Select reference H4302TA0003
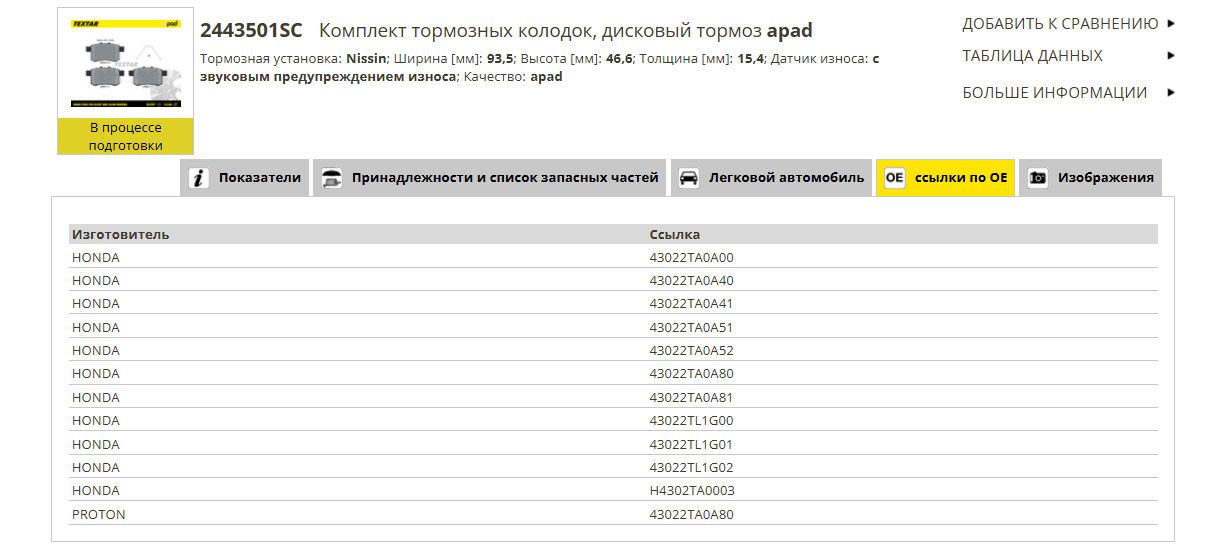The image size is (1225, 552). [x=692, y=490]
